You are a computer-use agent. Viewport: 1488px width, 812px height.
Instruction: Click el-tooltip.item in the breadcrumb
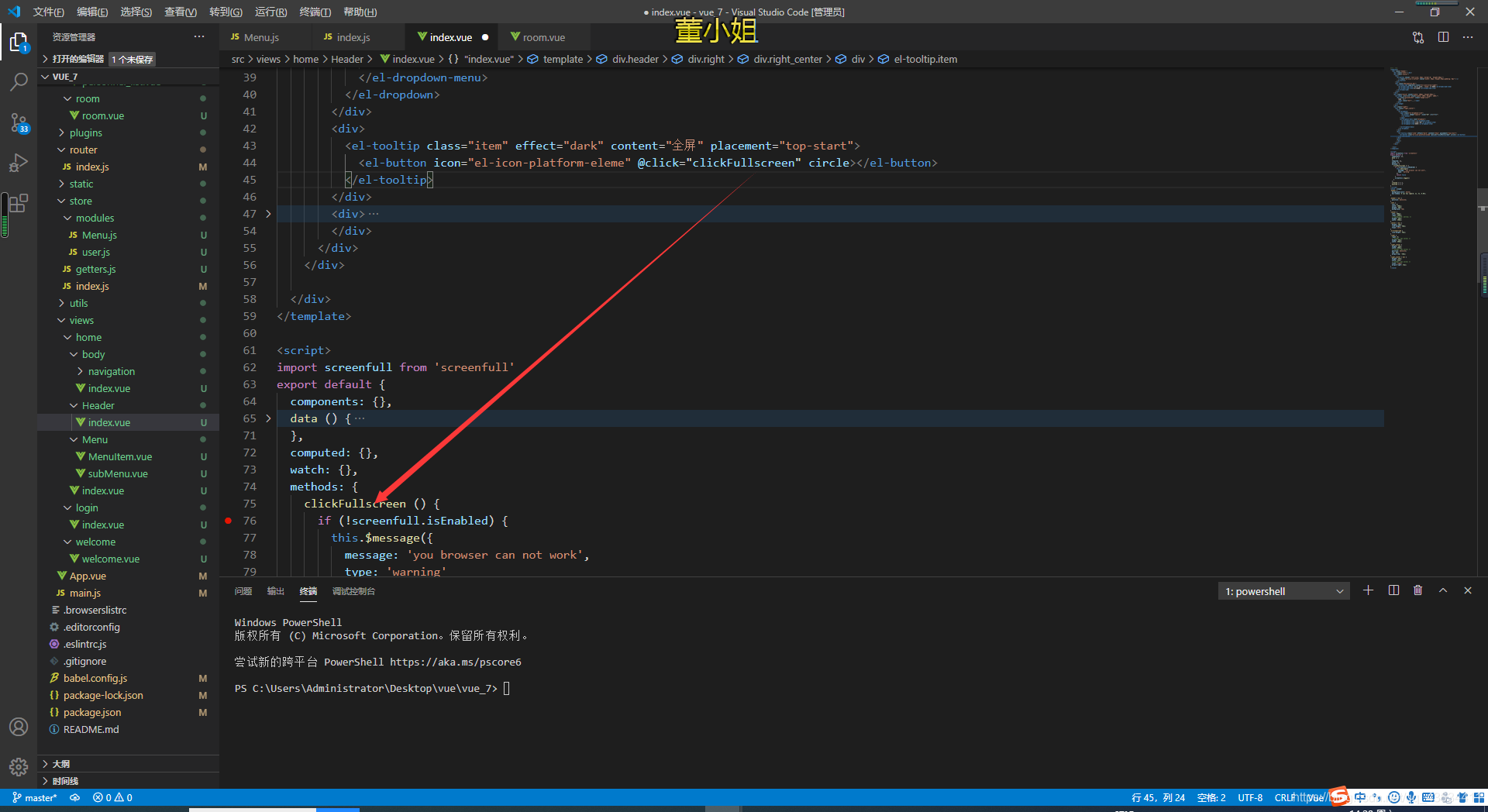pos(925,59)
